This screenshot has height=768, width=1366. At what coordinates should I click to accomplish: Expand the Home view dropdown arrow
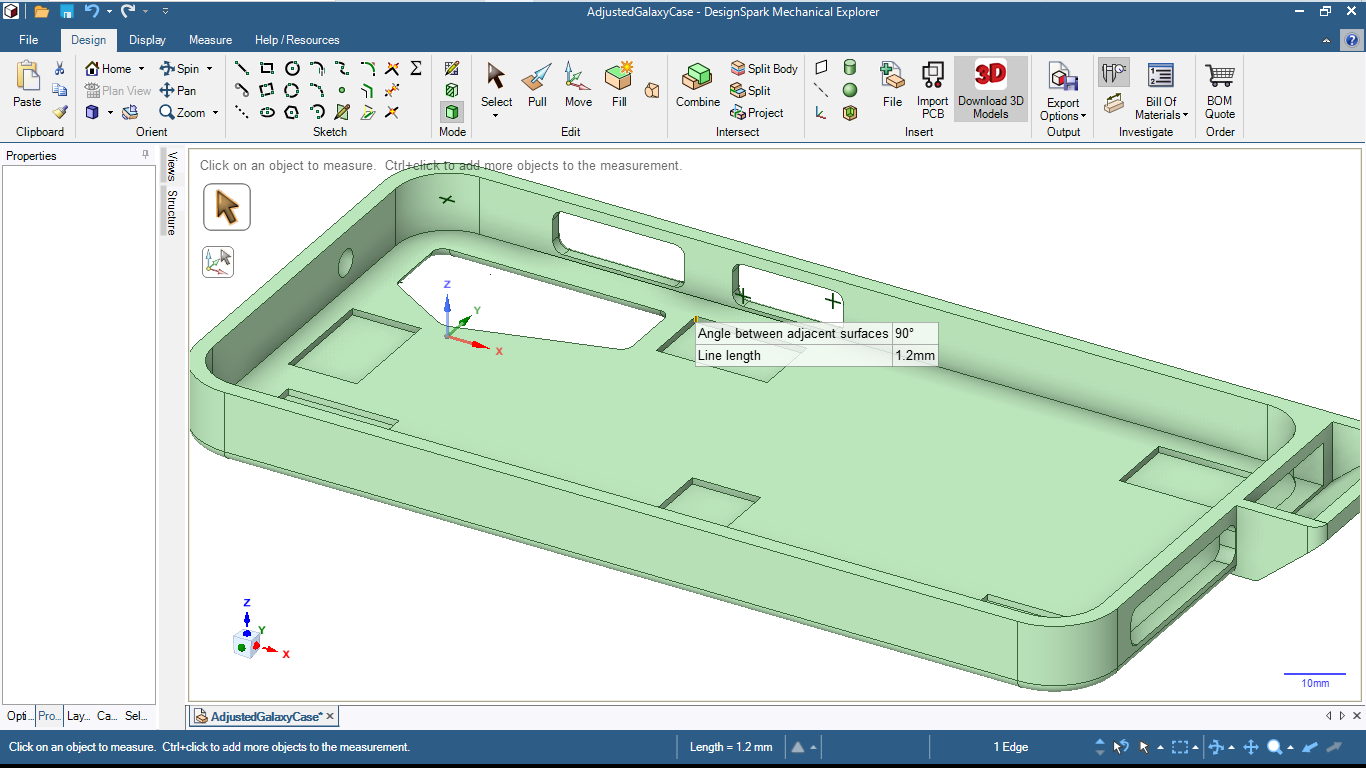coord(141,68)
